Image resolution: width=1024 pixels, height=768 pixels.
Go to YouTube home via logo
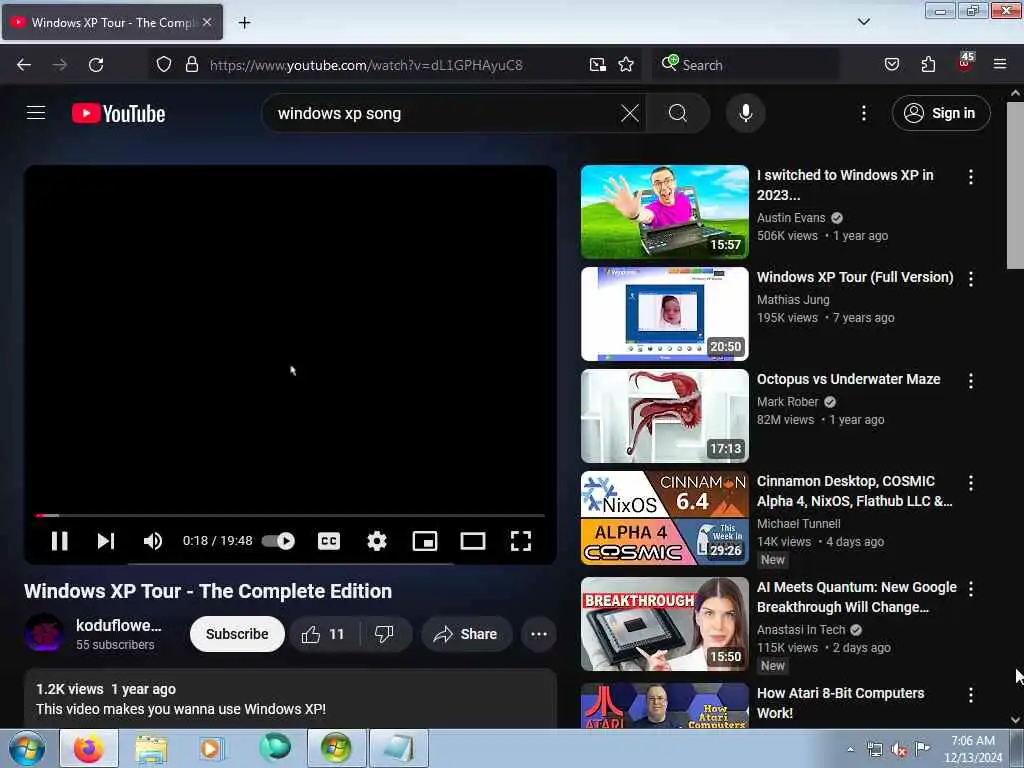point(118,114)
